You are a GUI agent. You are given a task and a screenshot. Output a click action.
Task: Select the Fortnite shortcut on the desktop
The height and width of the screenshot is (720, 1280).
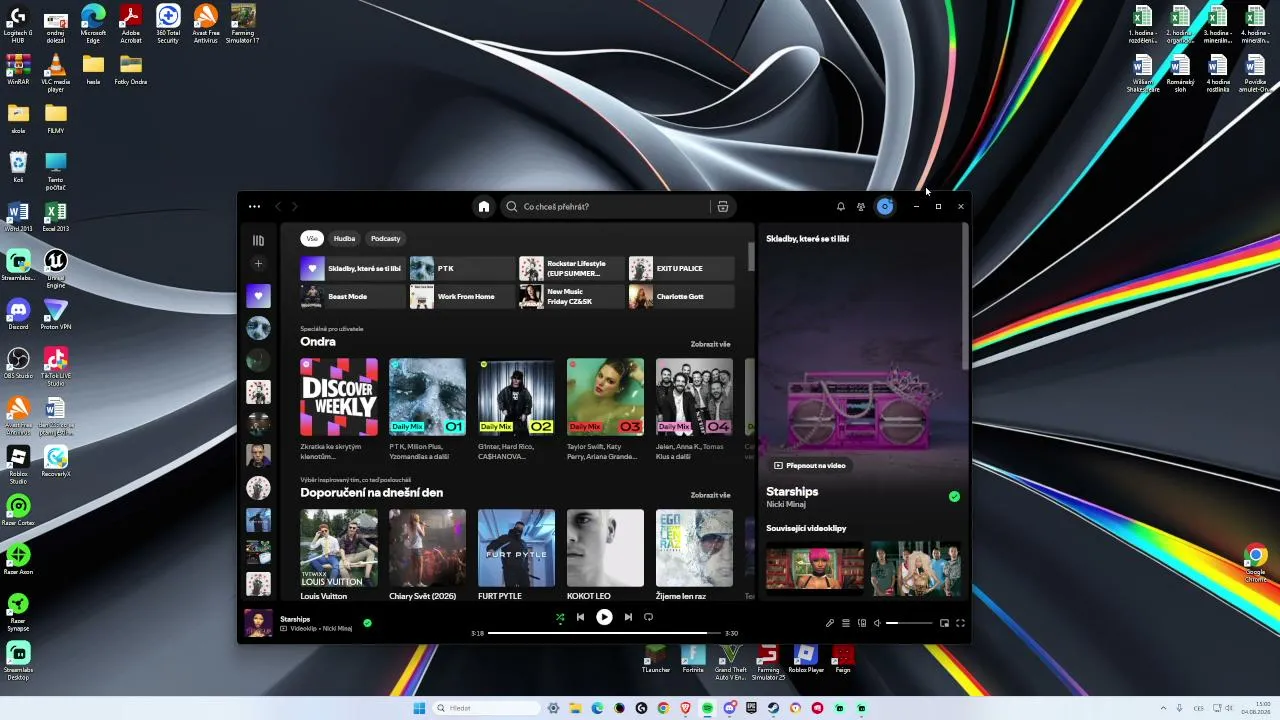click(693, 660)
